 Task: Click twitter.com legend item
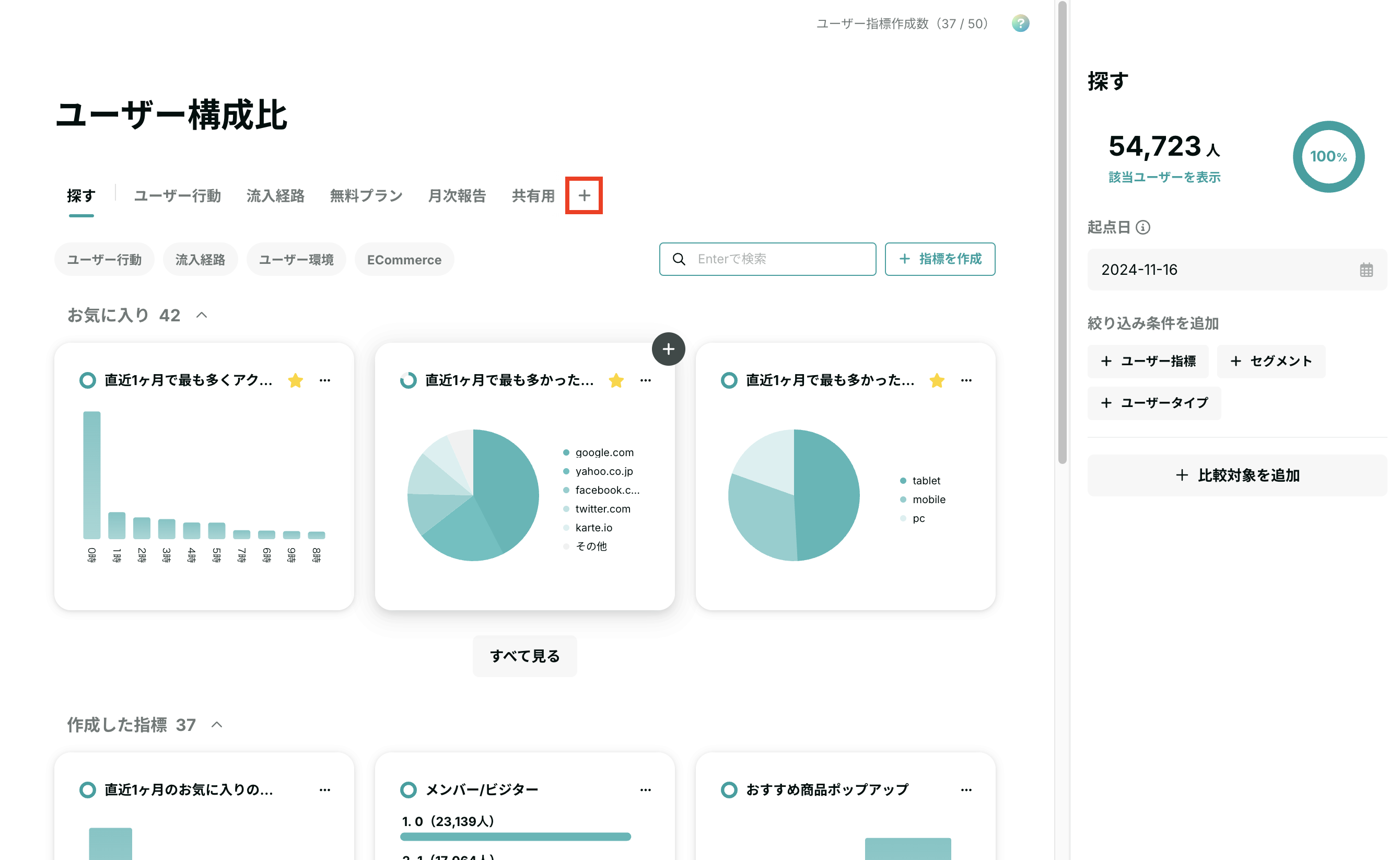[597, 509]
